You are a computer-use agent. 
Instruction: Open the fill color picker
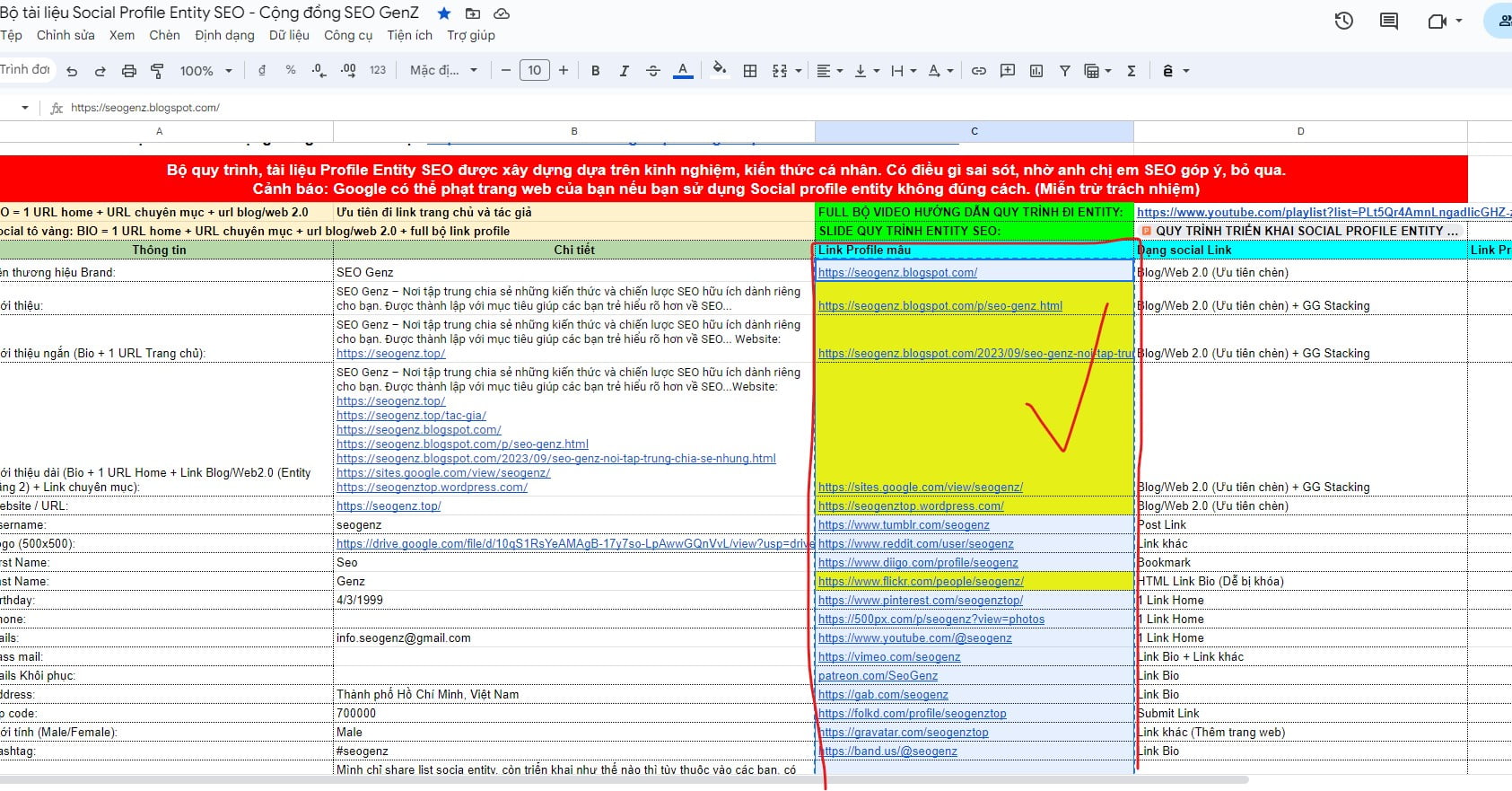tap(720, 71)
